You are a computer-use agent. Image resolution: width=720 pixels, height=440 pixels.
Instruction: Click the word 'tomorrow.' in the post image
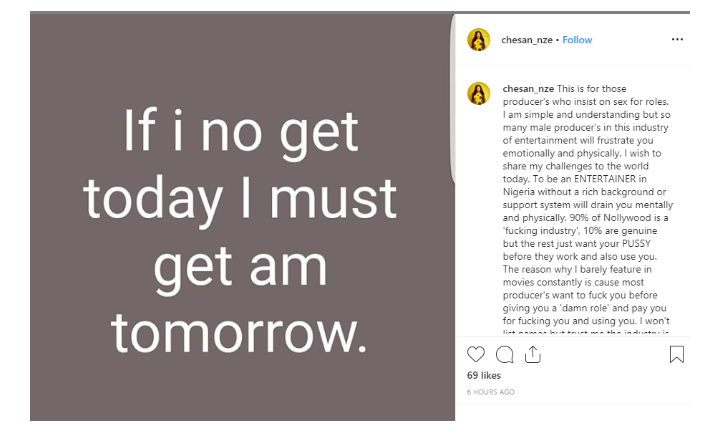coord(239,332)
